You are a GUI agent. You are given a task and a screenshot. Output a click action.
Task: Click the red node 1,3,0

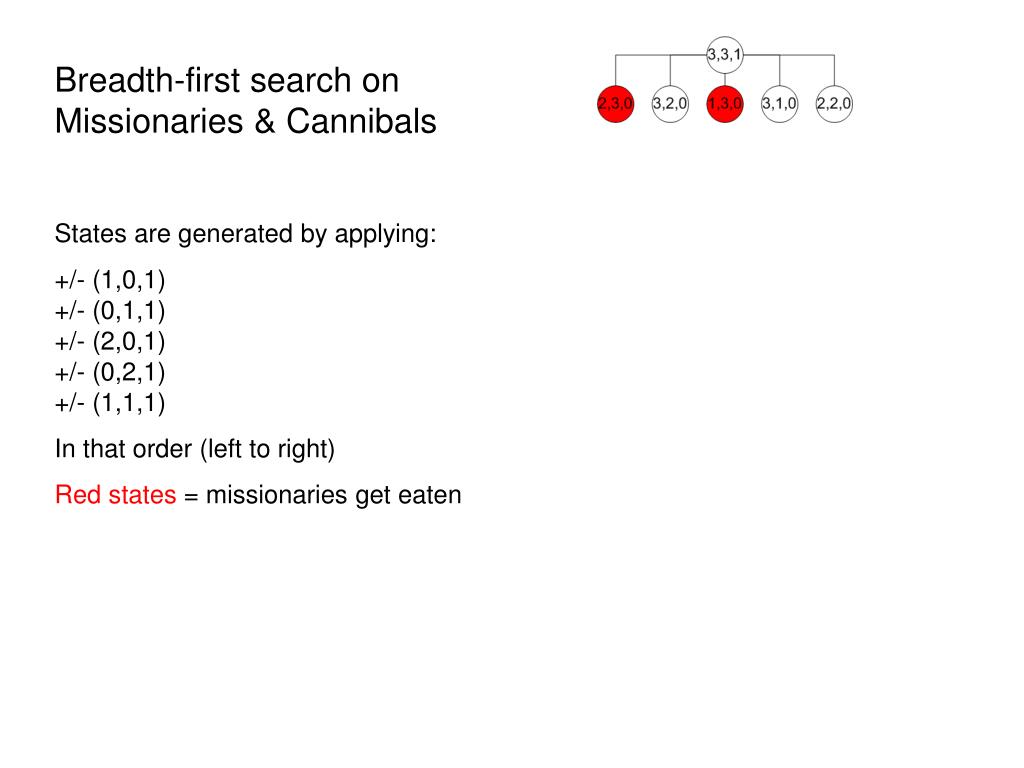pos(724,103)
